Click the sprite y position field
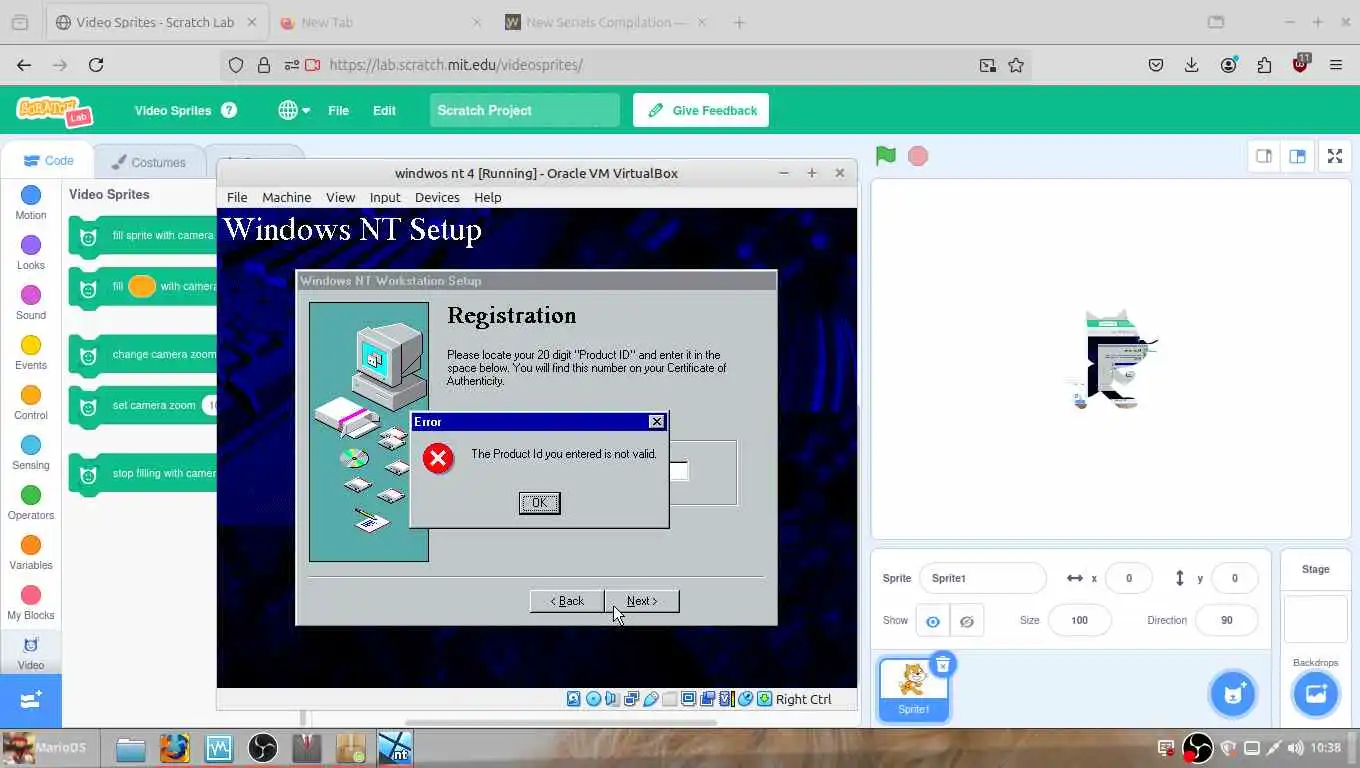The height and width of the screenshot is (768, 1360). tap(1234, 578)
